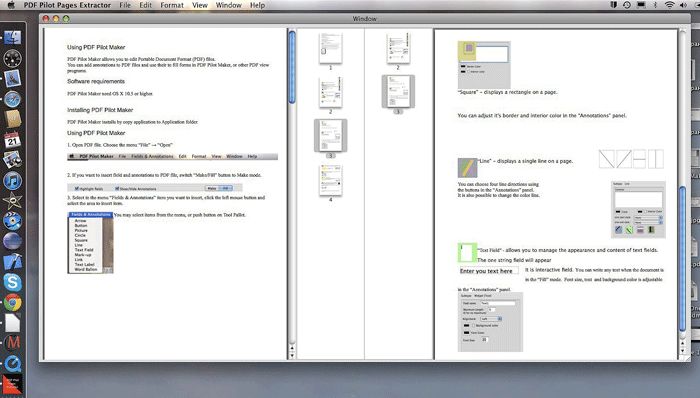Open the Help menu
This screenshot has width=700, height=398.
click(x=257, y=5)
